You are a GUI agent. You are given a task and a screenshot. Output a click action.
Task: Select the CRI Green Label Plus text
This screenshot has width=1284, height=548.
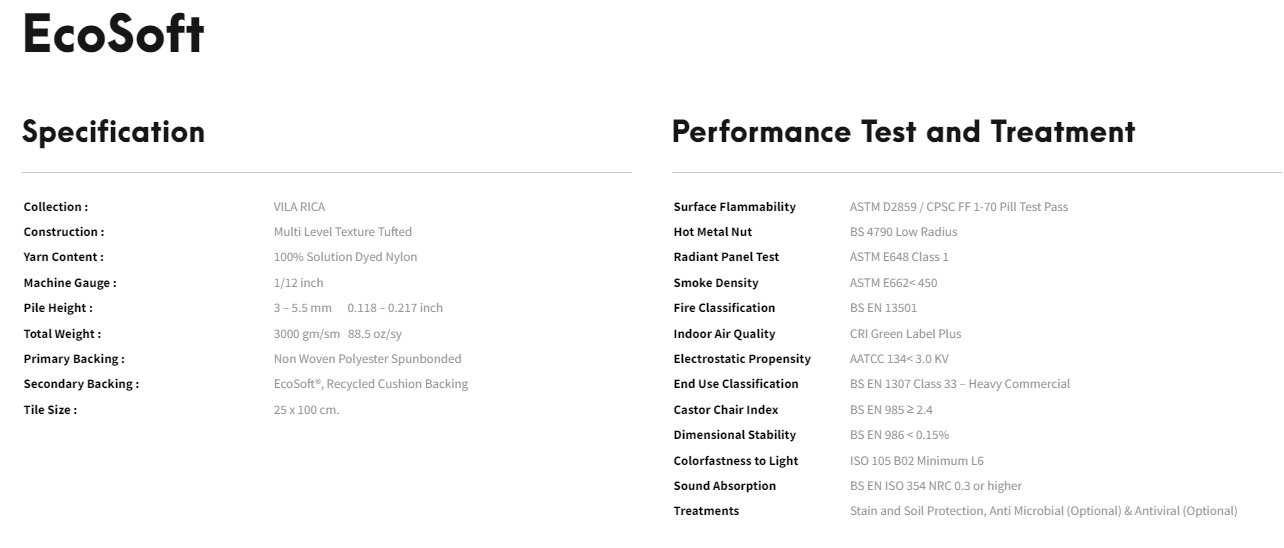[x=905, y=334]
